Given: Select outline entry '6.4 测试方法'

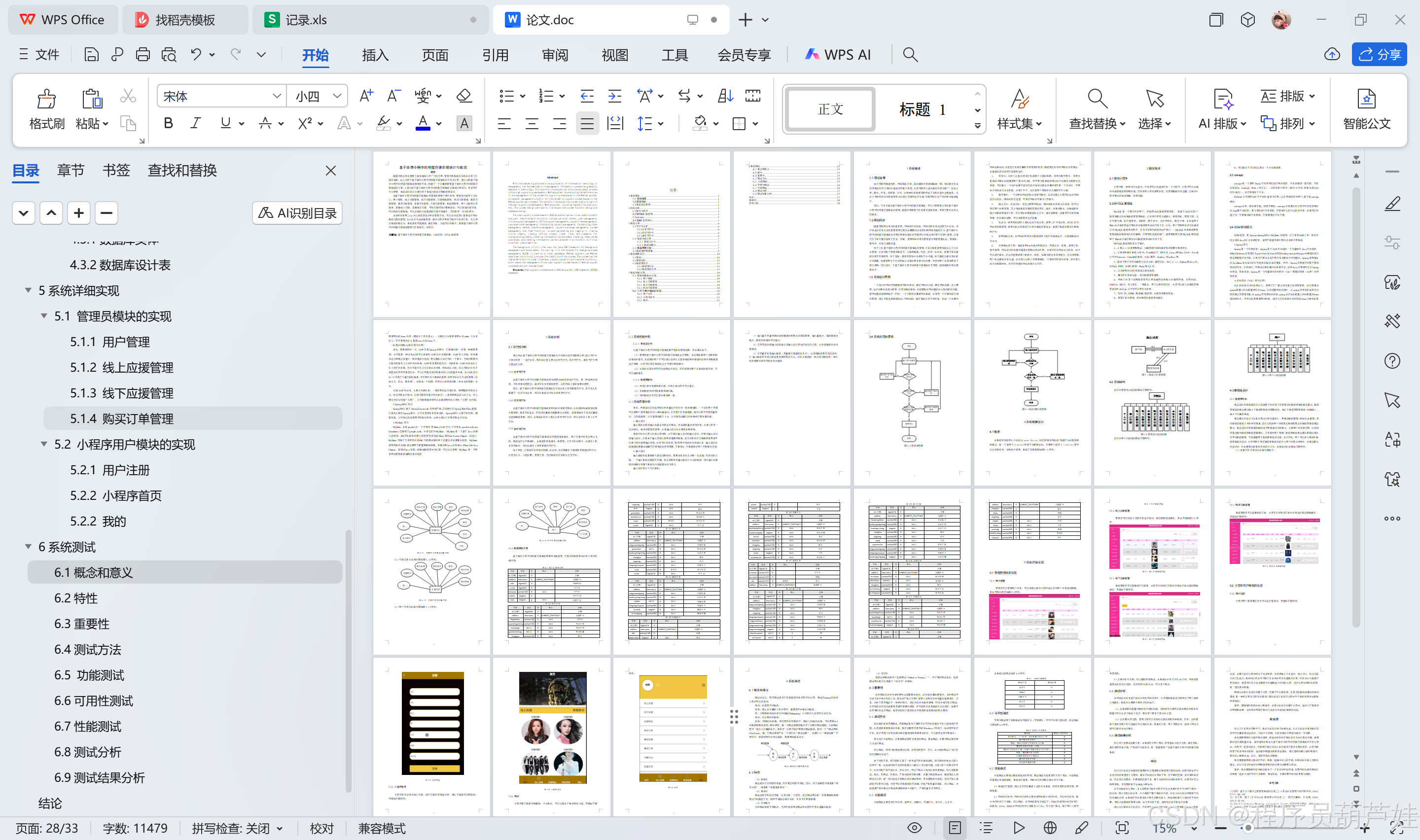Looking at the screenshot, I should [88, 649].
